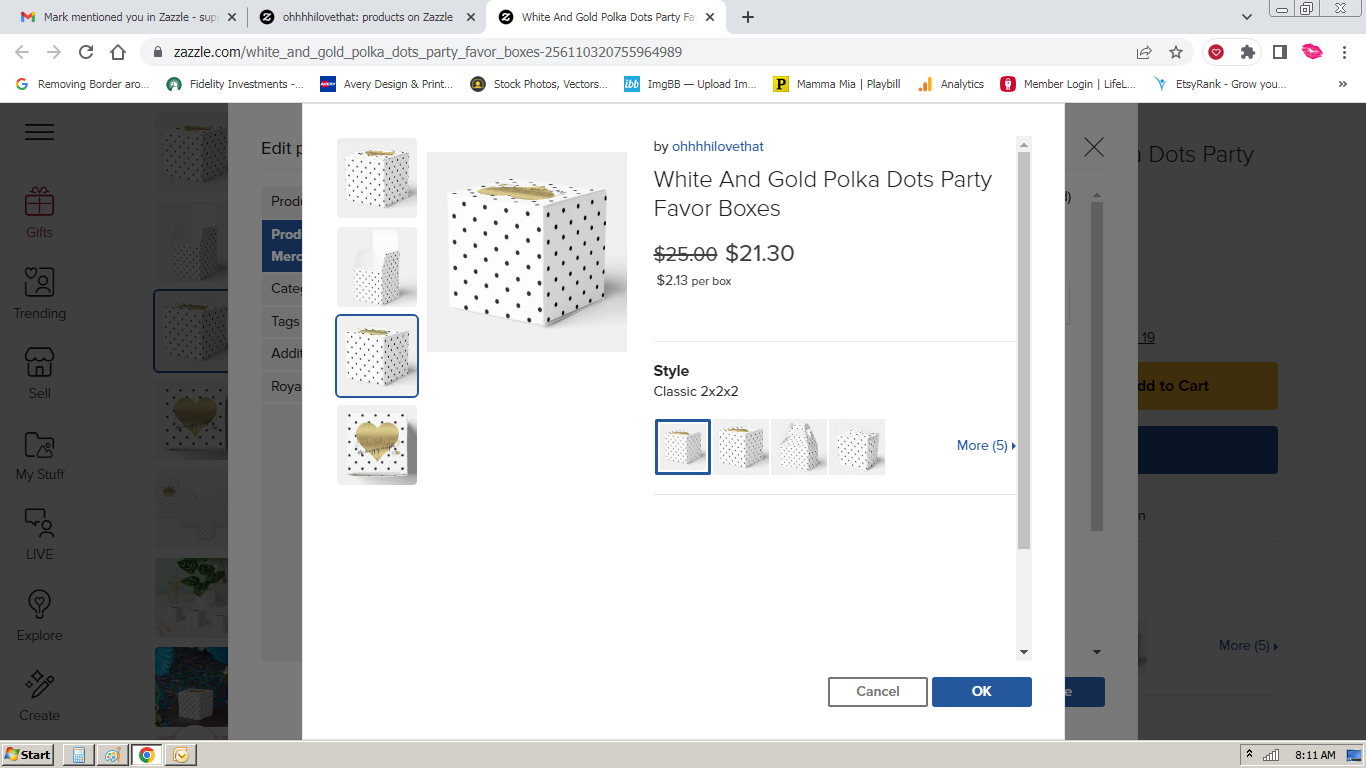Click the OK button
Screen dimensions: 1366x768
pos(982,692)
